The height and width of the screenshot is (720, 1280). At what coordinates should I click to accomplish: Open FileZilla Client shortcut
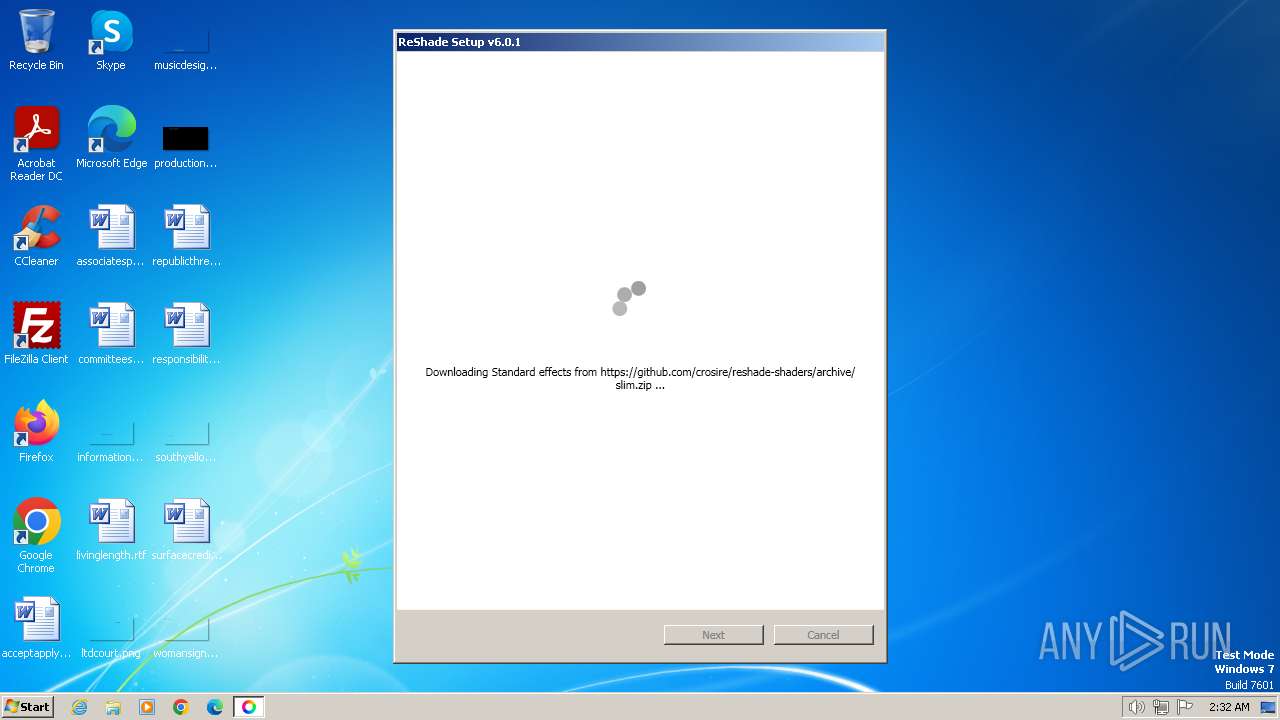pyautogui.click(x=36, y=334)
